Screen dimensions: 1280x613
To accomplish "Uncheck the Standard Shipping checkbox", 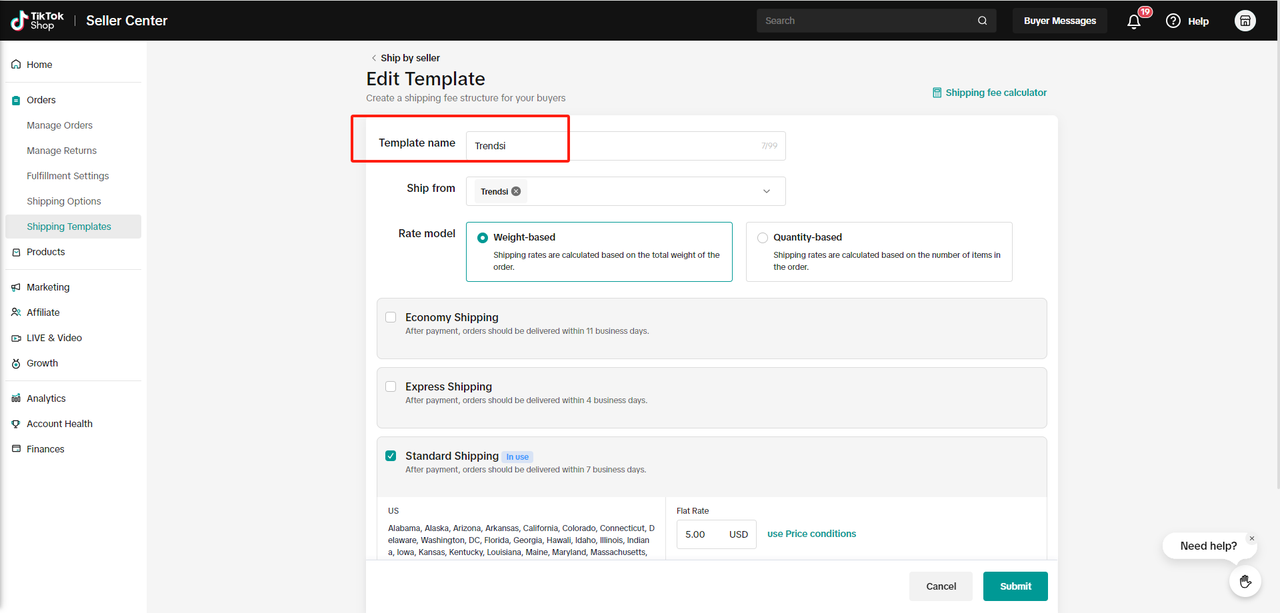I will click(x=391, y=456).
